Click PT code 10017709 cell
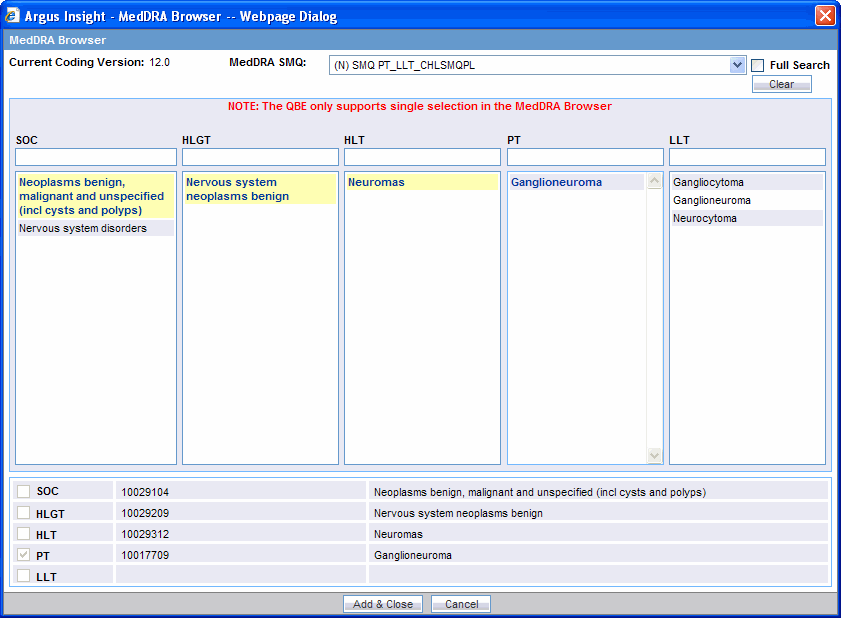This screenshot has width=841, height=618. coord(241,555)
